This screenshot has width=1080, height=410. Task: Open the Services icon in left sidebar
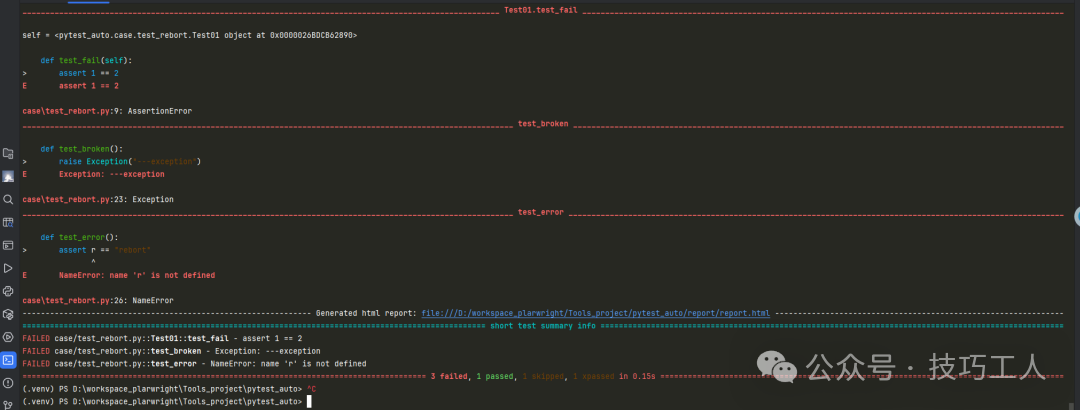tap(8, 337)
